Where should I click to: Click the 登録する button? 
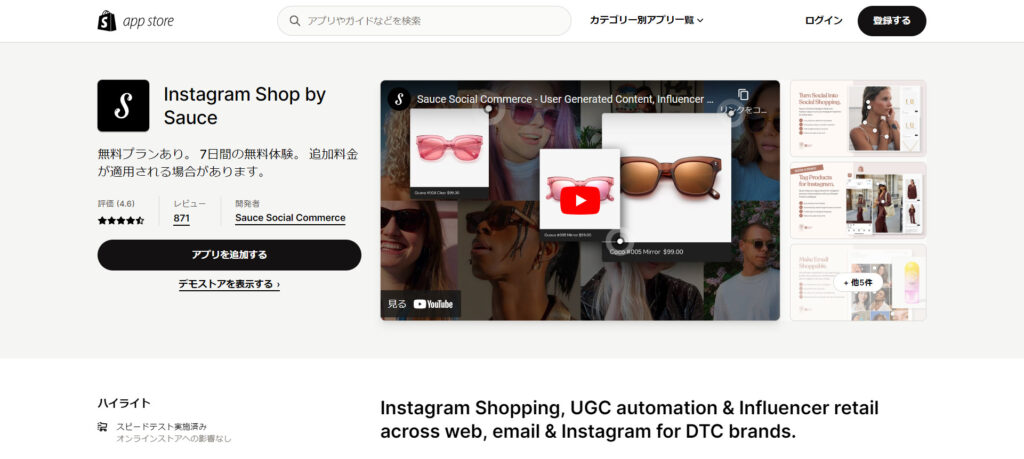[891, 21]
